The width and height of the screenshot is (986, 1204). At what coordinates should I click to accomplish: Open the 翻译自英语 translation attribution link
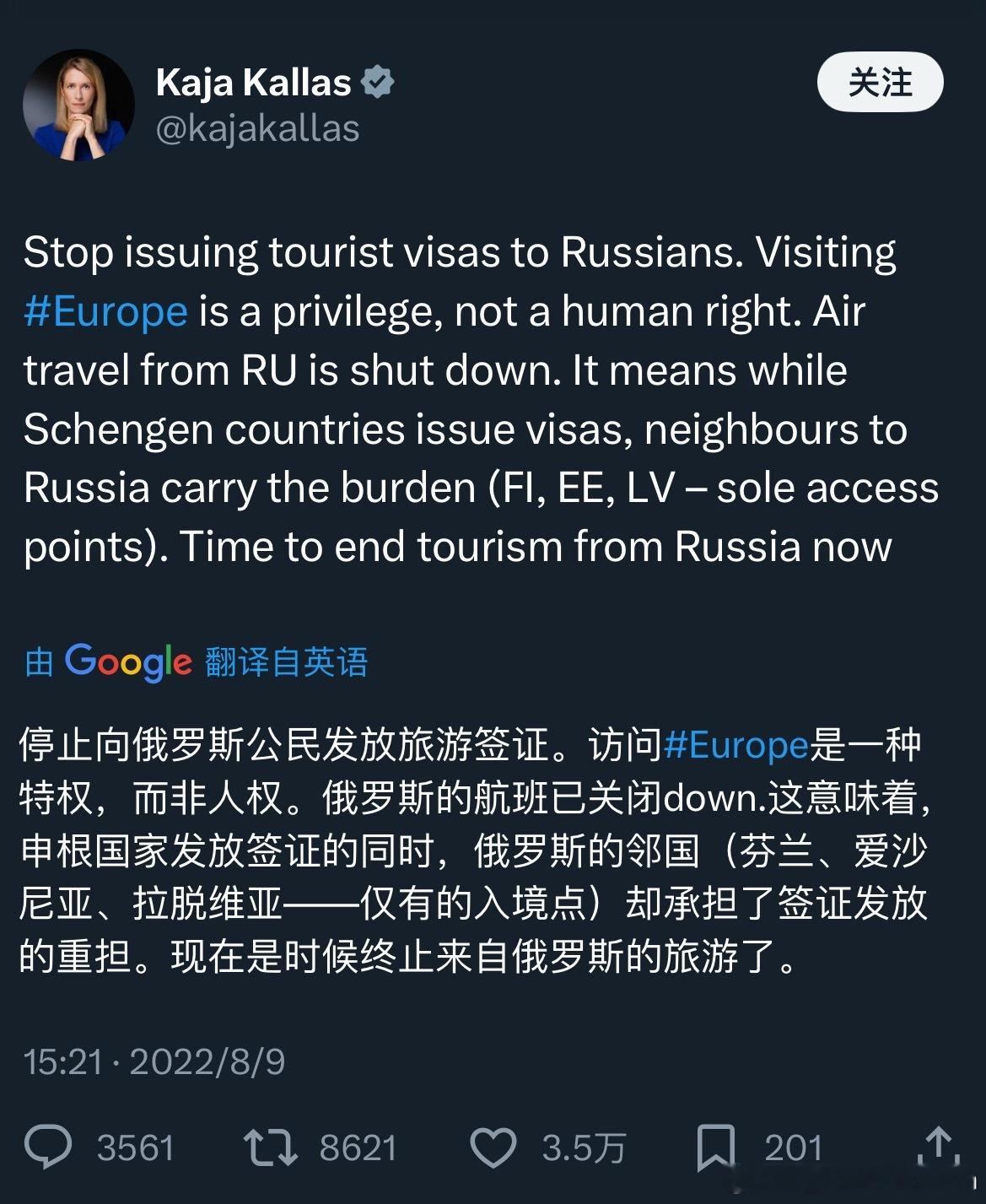coord(284,663)
